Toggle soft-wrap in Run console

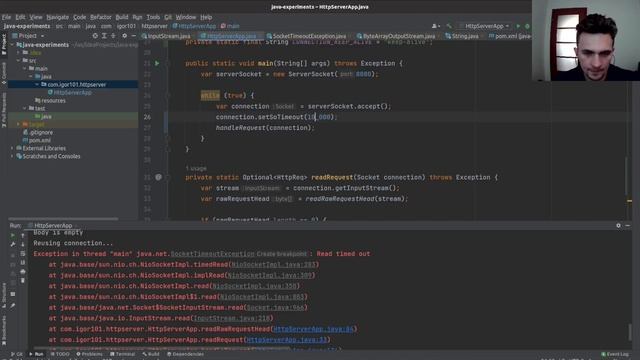coord(22,253)
